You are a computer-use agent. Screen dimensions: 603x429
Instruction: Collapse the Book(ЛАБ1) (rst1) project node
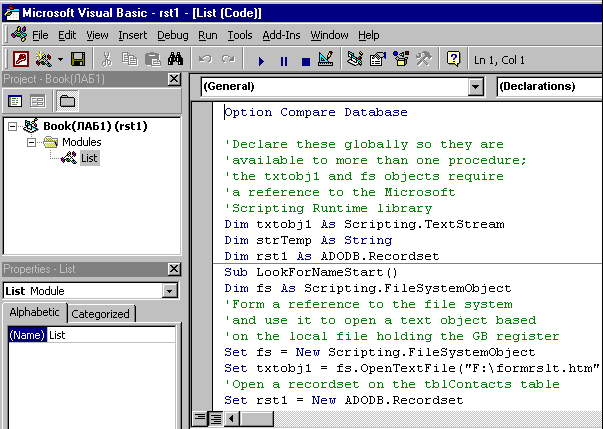[13, 126]
